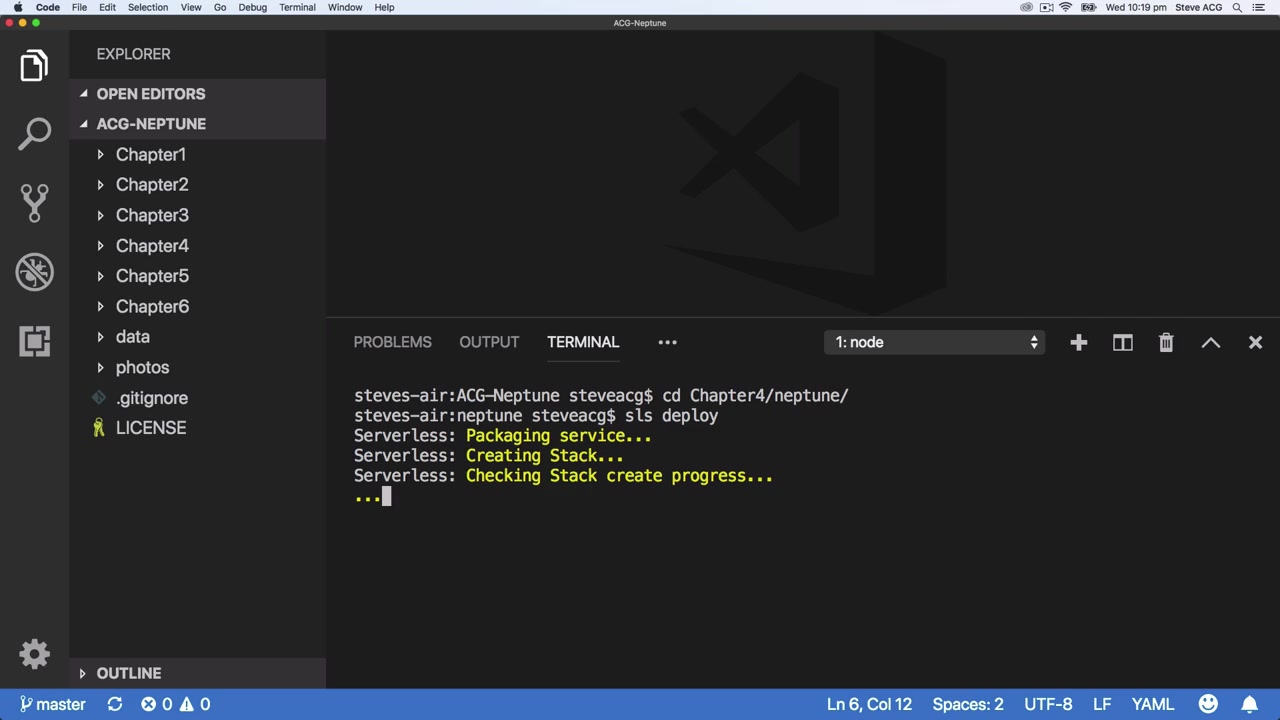Open Spotlight search in menu bar
This screenshot has width=1280, height=720.
[x=1237, y=7]
